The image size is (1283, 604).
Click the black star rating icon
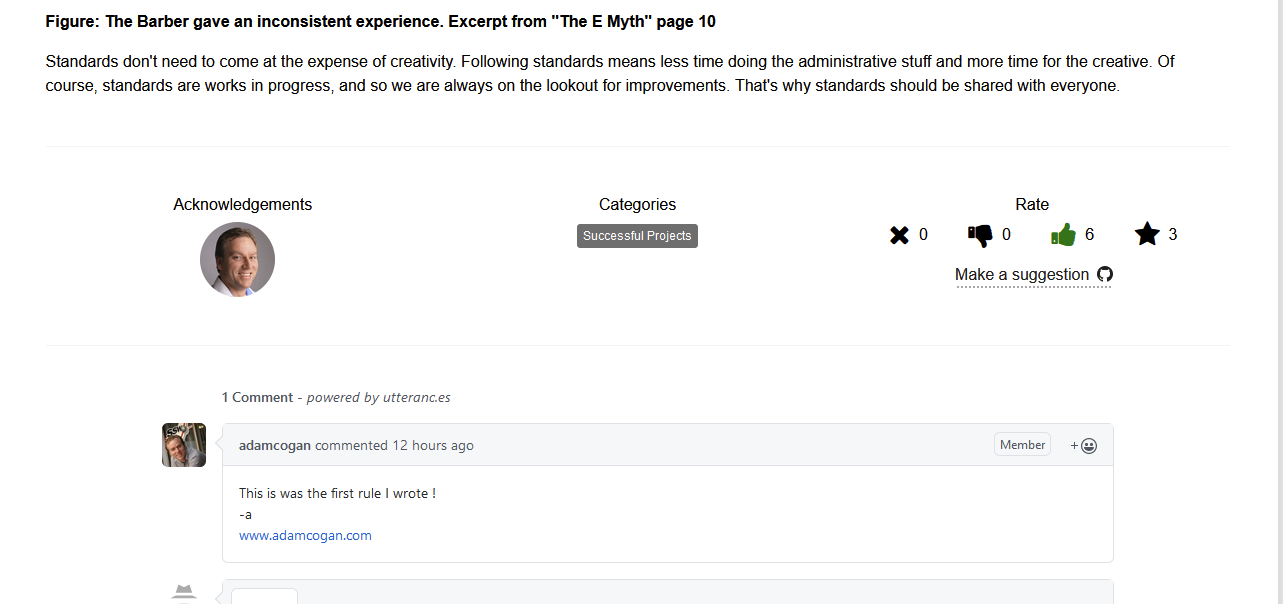coord(1147,234)
